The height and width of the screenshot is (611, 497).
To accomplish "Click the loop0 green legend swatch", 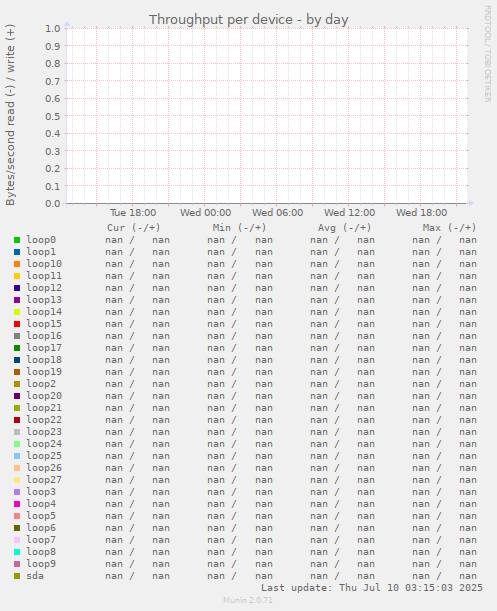I will (x=17, y=240).
